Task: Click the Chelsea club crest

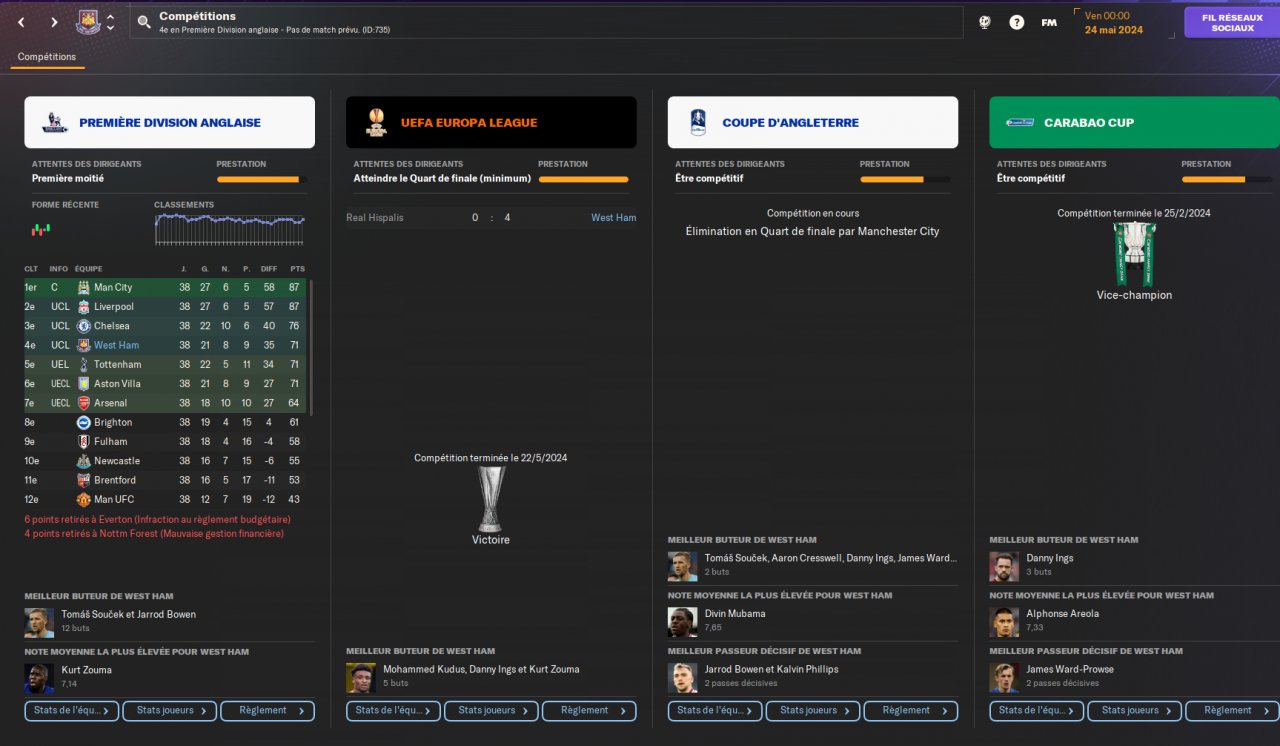Action: (84, 326)
